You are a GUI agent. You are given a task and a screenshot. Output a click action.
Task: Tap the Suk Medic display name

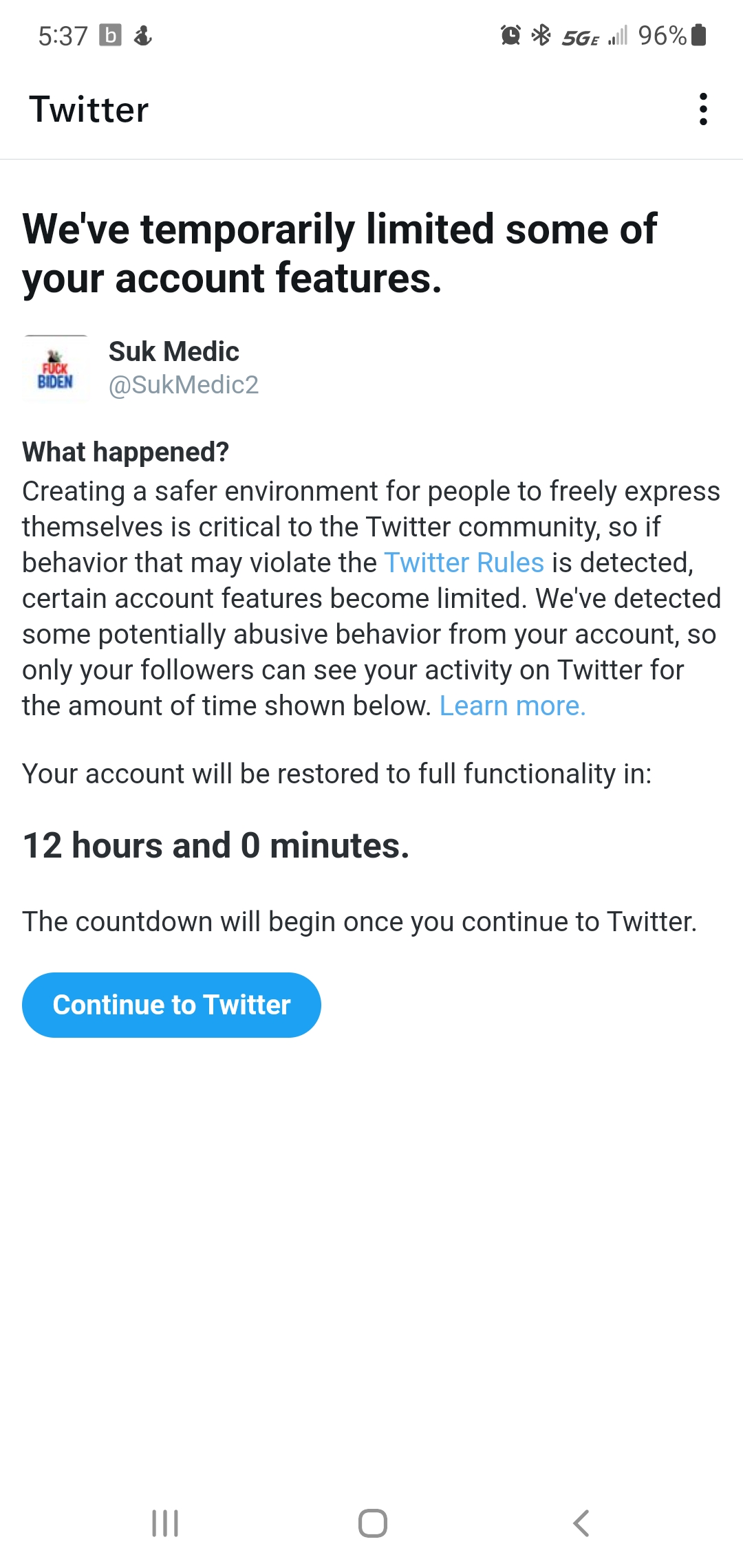click(x=174, y=351)
